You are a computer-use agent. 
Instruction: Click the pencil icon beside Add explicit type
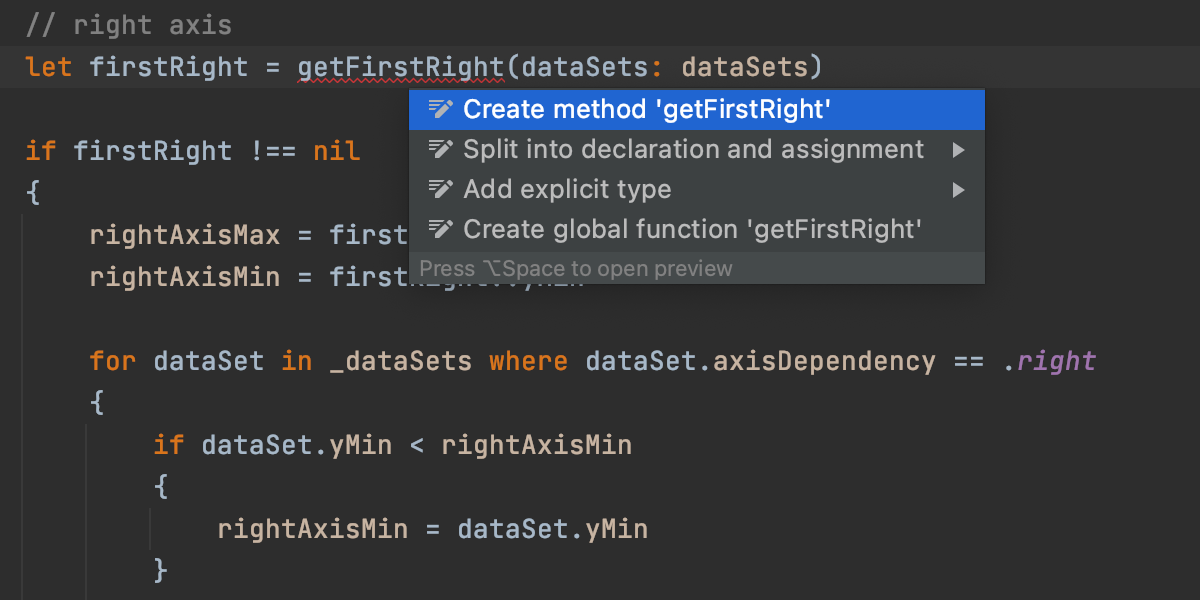[x=440, y=189]
